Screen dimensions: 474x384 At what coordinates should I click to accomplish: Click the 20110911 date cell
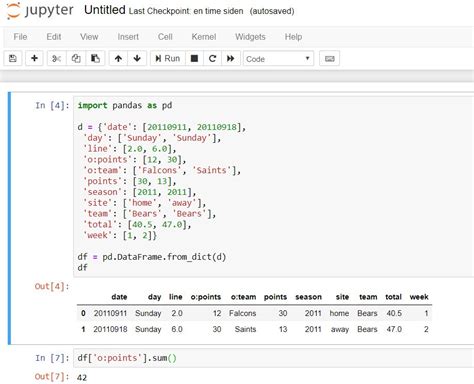pyautogui.click(x=110, y=313)
